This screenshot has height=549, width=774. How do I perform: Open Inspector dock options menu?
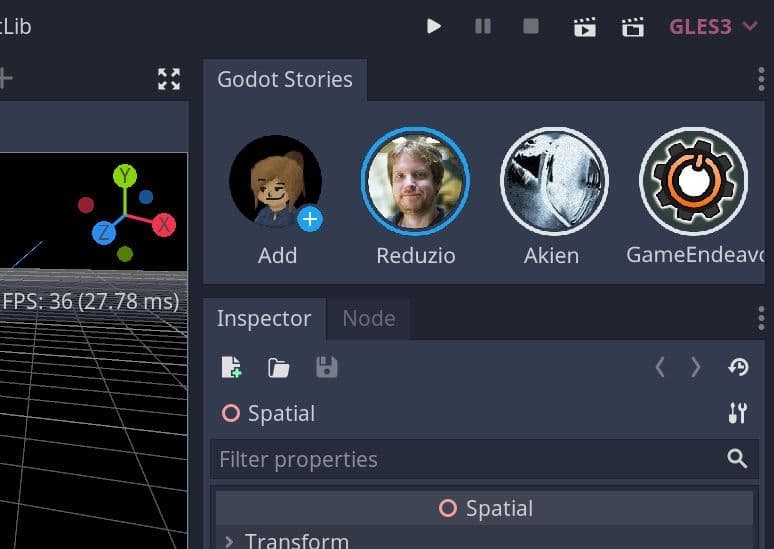(761, 318)
